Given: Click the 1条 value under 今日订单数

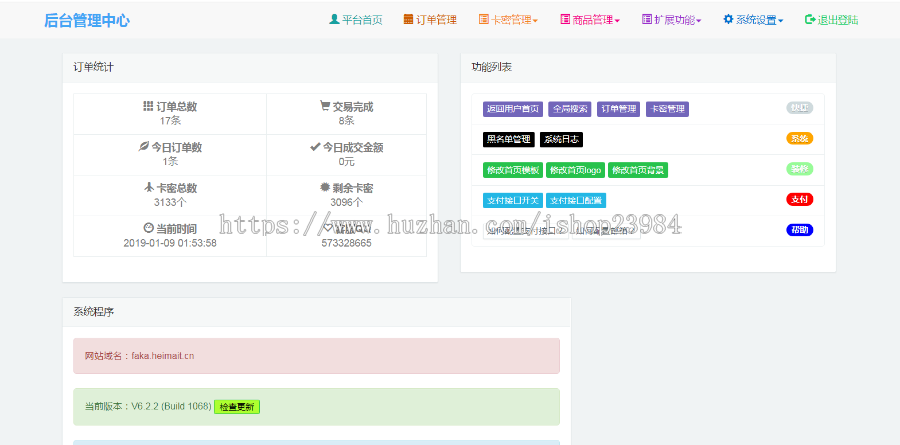Looking at the screenshot, I should [170, 161].
